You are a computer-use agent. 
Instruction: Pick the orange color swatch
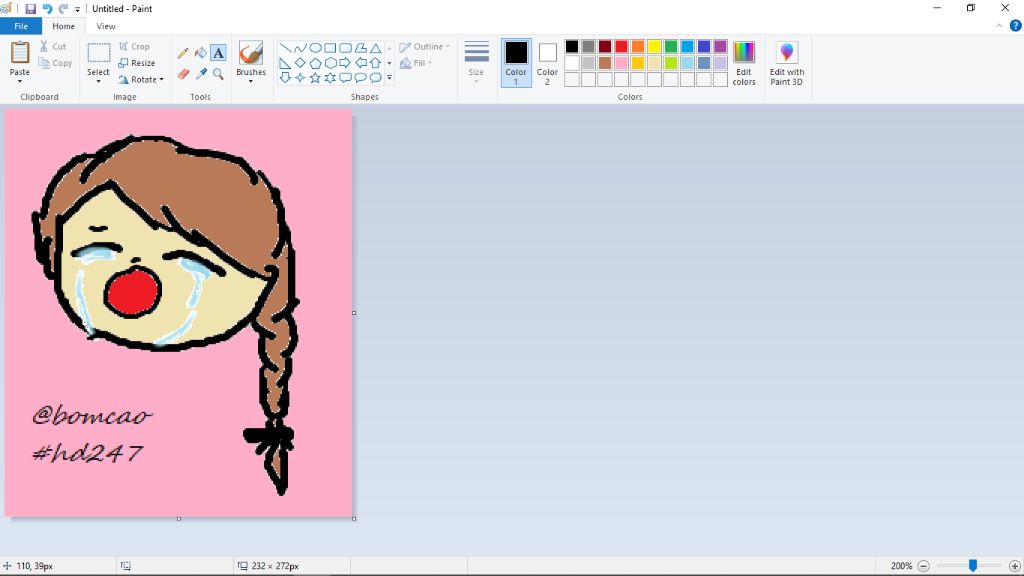tap(638, 46)
